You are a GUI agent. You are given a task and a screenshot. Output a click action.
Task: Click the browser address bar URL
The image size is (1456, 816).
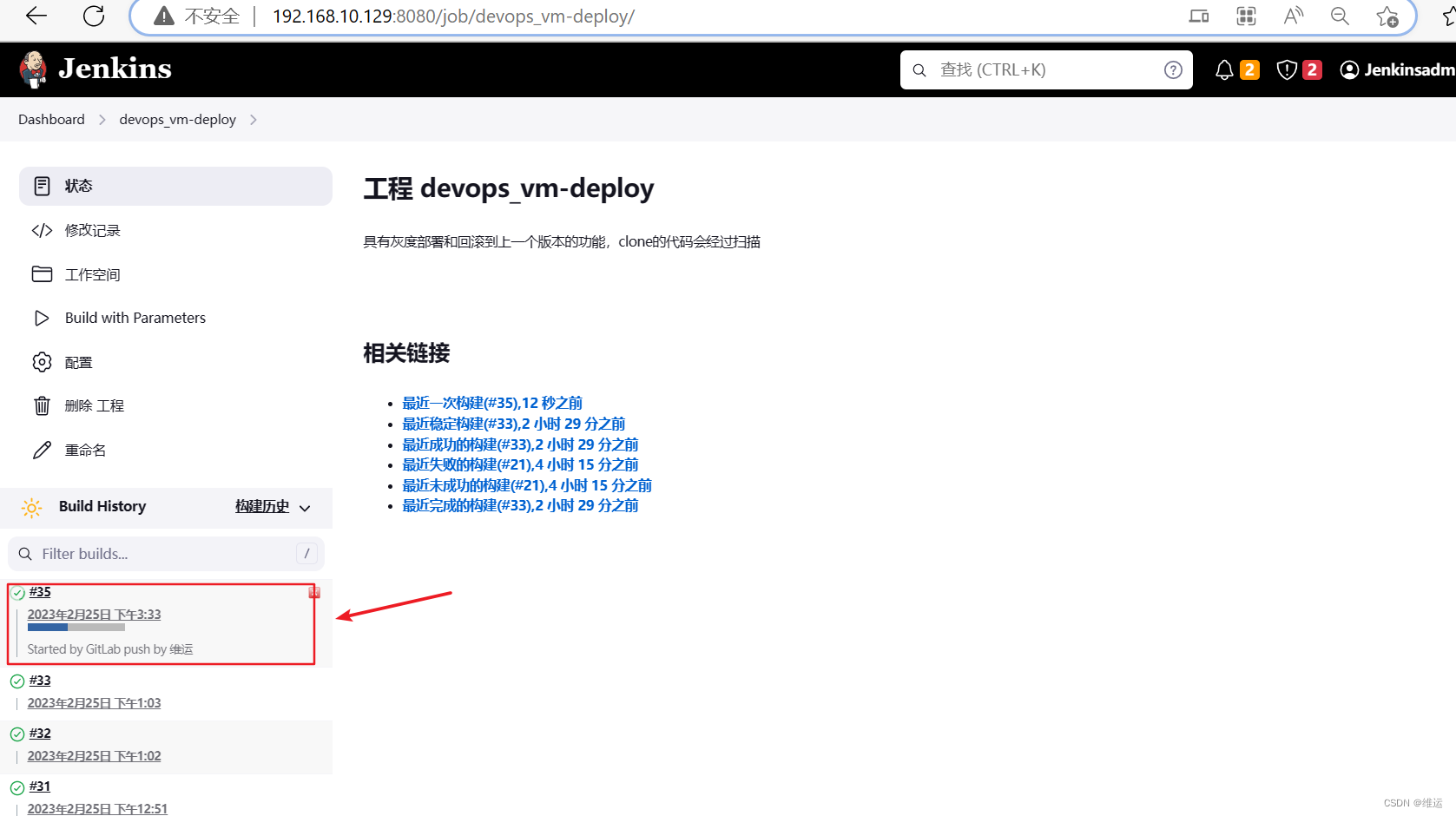pyautogui.click(x=453, y=16)
